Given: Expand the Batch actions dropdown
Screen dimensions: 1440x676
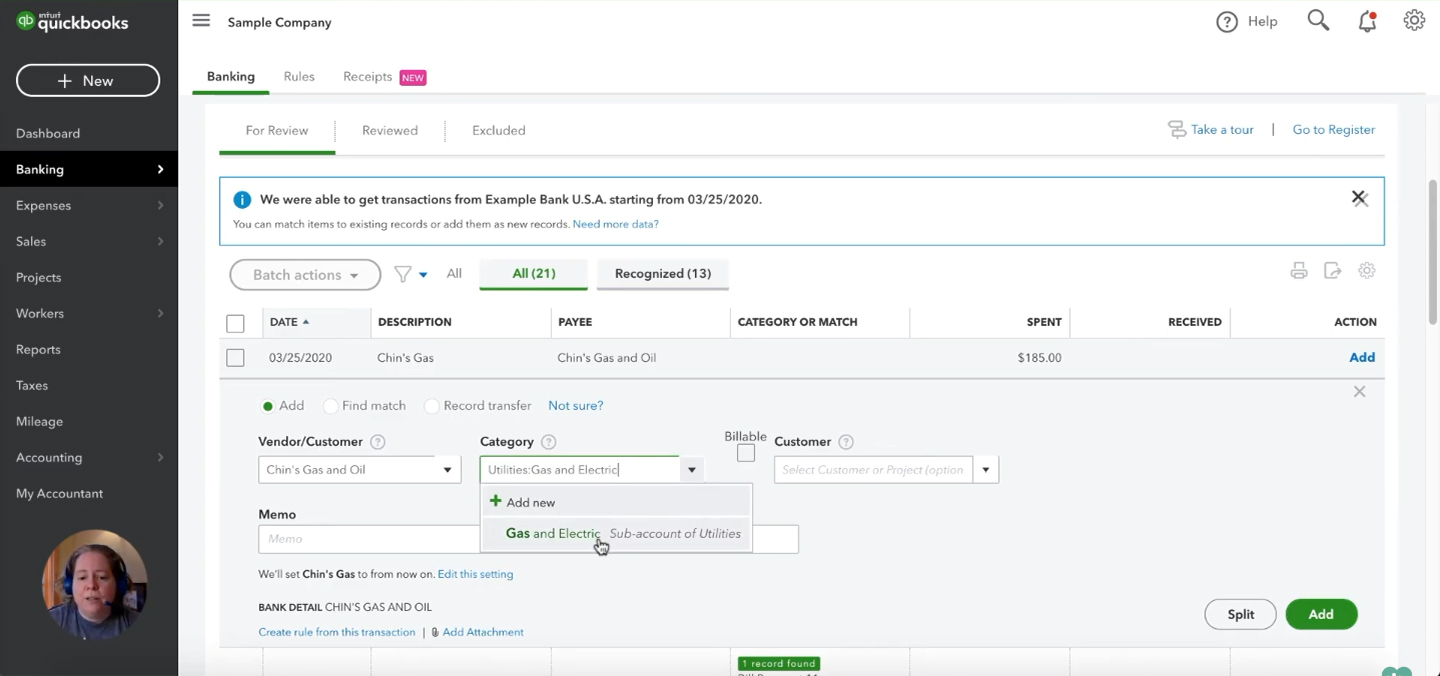Looking at the screenshot, I should click(305, 275).
